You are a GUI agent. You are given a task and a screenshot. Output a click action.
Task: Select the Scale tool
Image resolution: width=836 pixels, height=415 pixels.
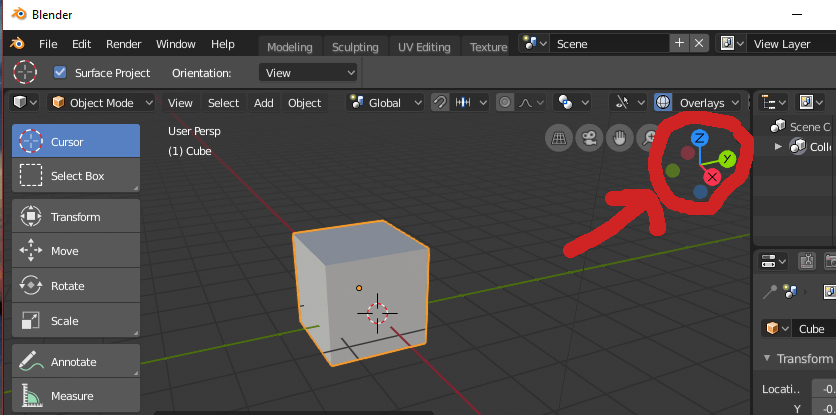76,321
